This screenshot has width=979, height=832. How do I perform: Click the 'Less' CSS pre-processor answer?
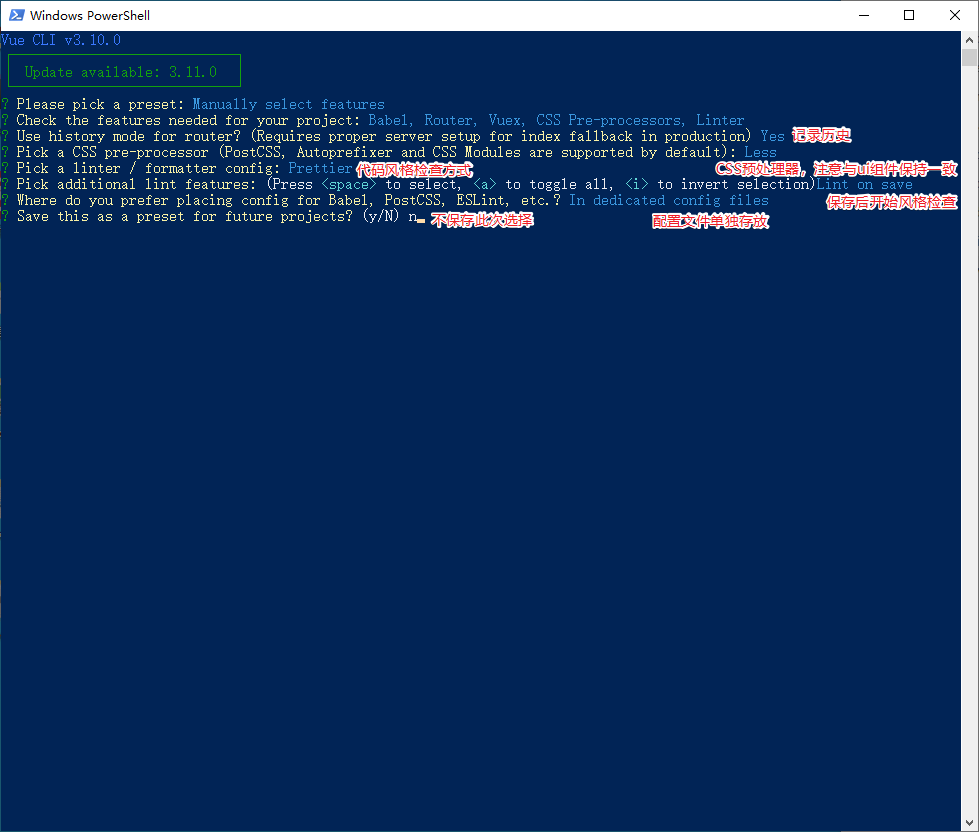(x=760, y=152)
